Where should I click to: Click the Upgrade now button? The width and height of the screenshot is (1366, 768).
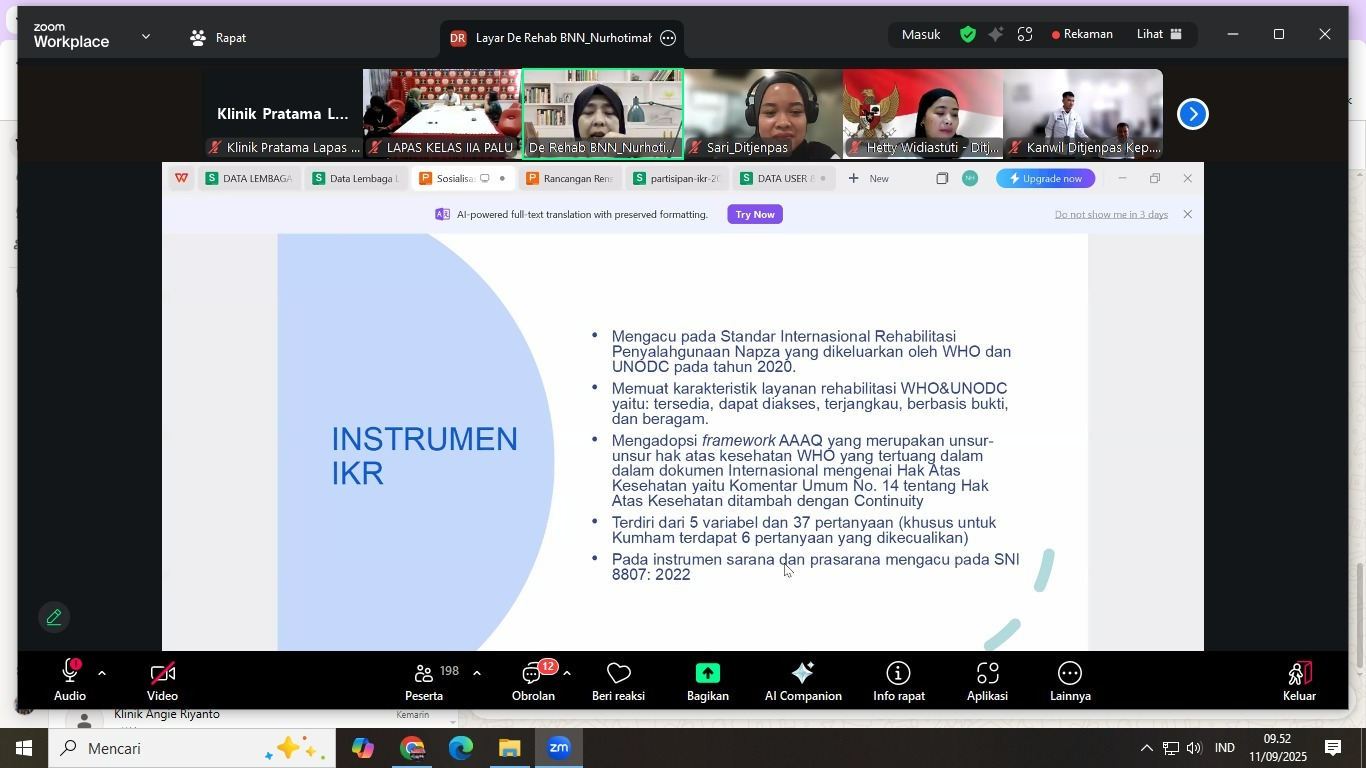pos(1046,179)
